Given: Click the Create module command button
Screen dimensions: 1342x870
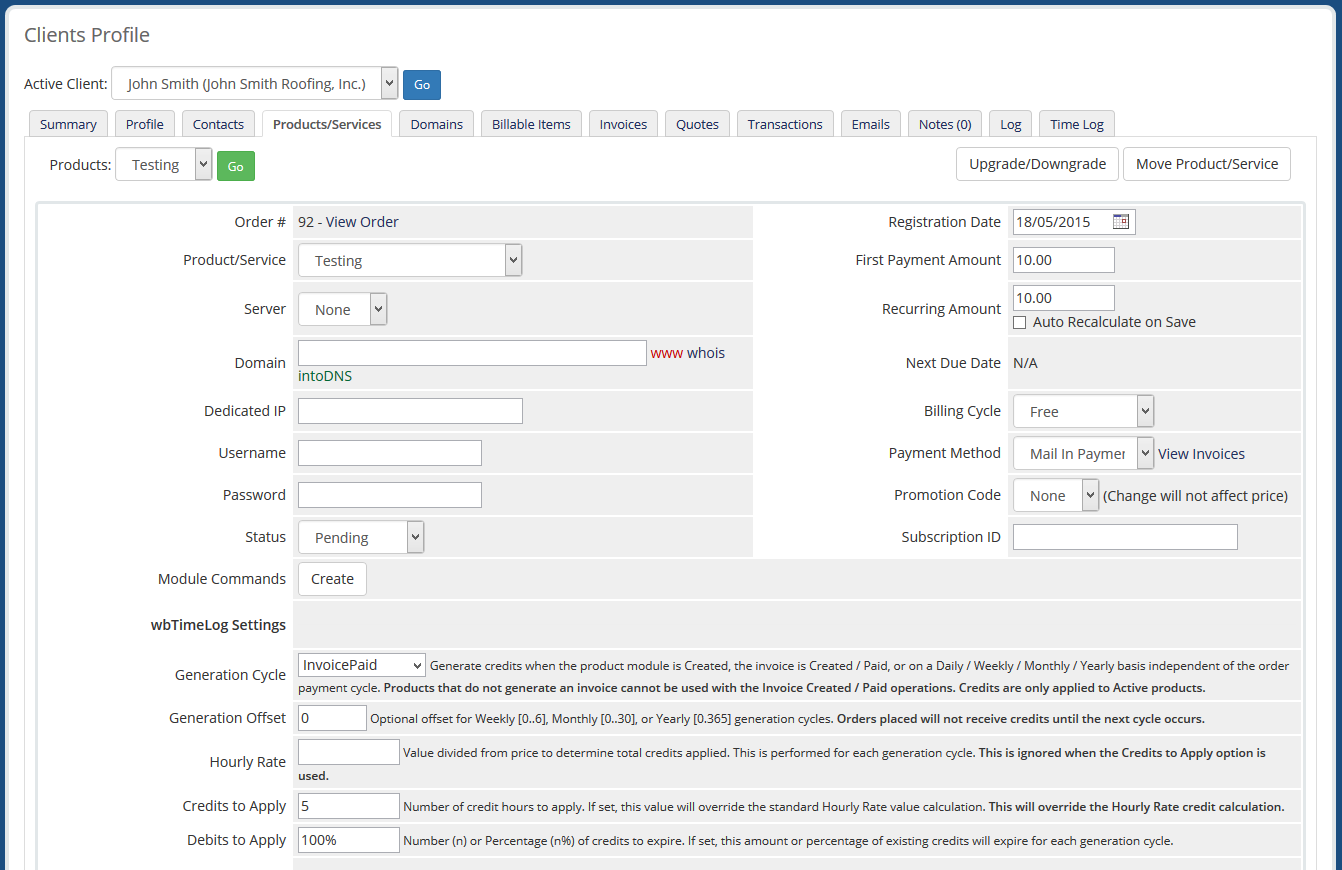Looking at the screenshot, I should pos(331,578).
